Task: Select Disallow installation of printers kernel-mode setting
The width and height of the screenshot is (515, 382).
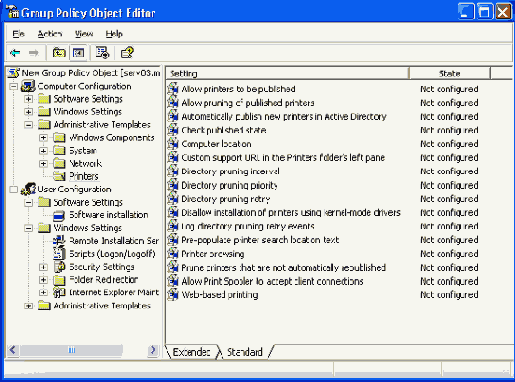Action: coord(291,213)
